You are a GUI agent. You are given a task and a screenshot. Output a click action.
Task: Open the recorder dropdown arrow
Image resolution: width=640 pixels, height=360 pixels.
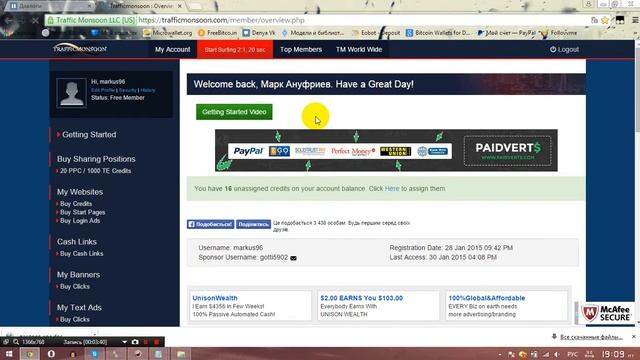pos(124,342)
